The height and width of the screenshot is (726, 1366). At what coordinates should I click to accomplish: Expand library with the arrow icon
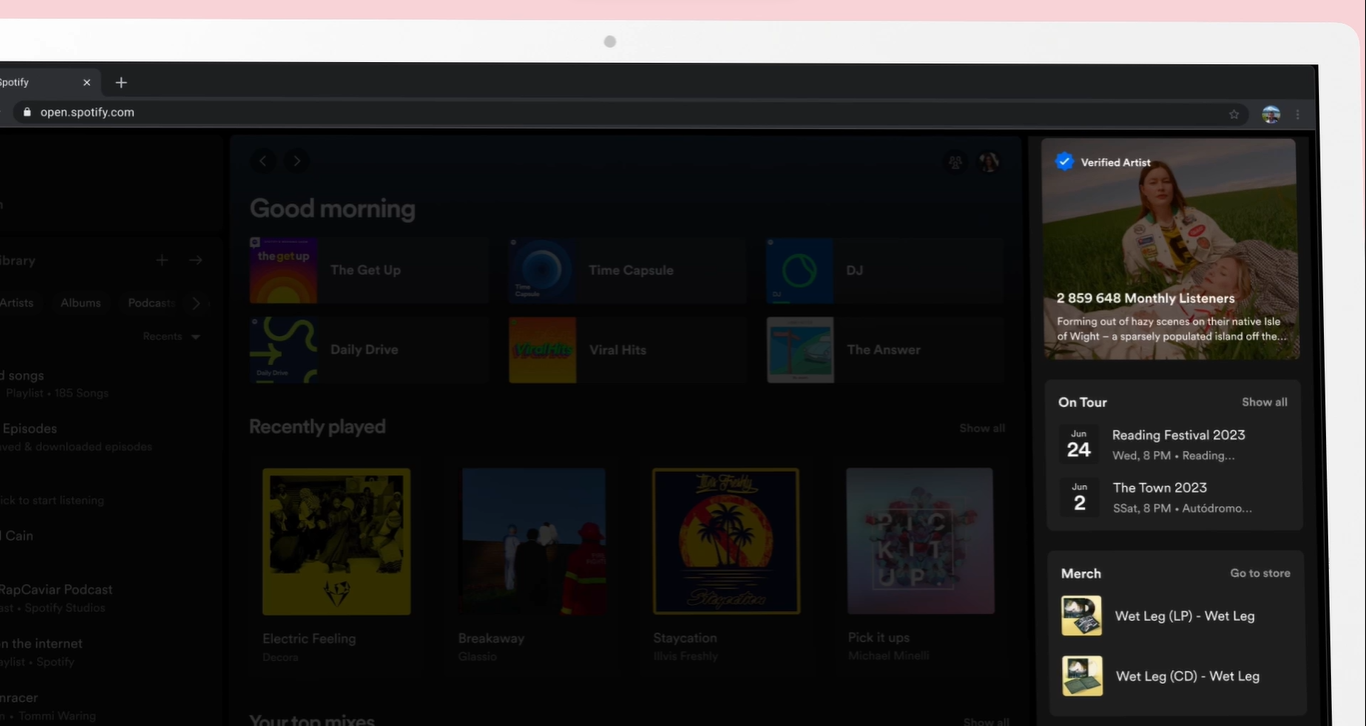(x=196, y=260)
